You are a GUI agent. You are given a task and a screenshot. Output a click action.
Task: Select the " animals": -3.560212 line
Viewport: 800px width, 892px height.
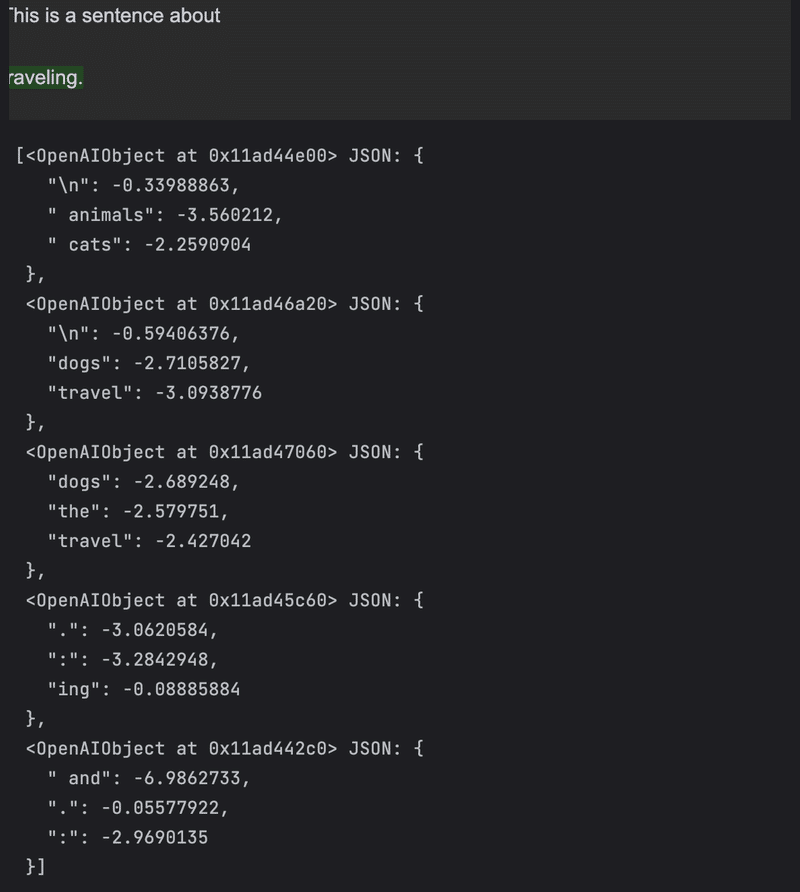[165, 215]
